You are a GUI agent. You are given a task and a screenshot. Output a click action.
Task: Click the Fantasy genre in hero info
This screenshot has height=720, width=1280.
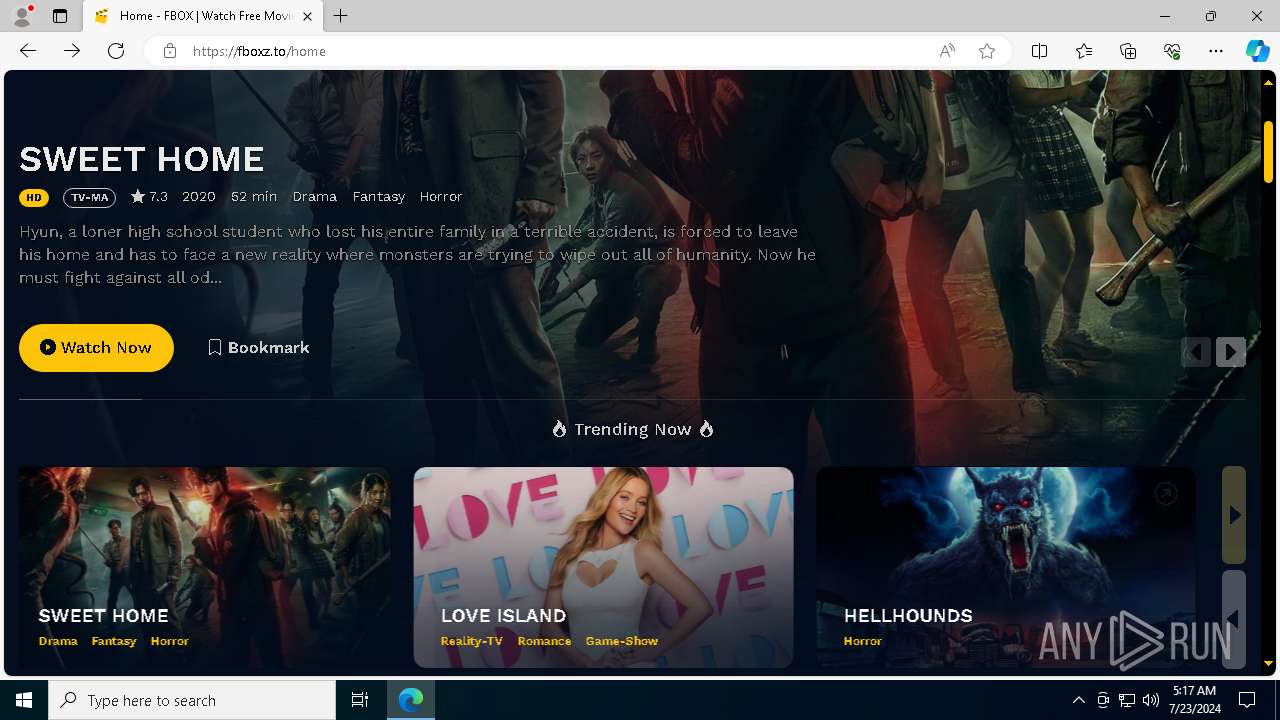point(379,197)
